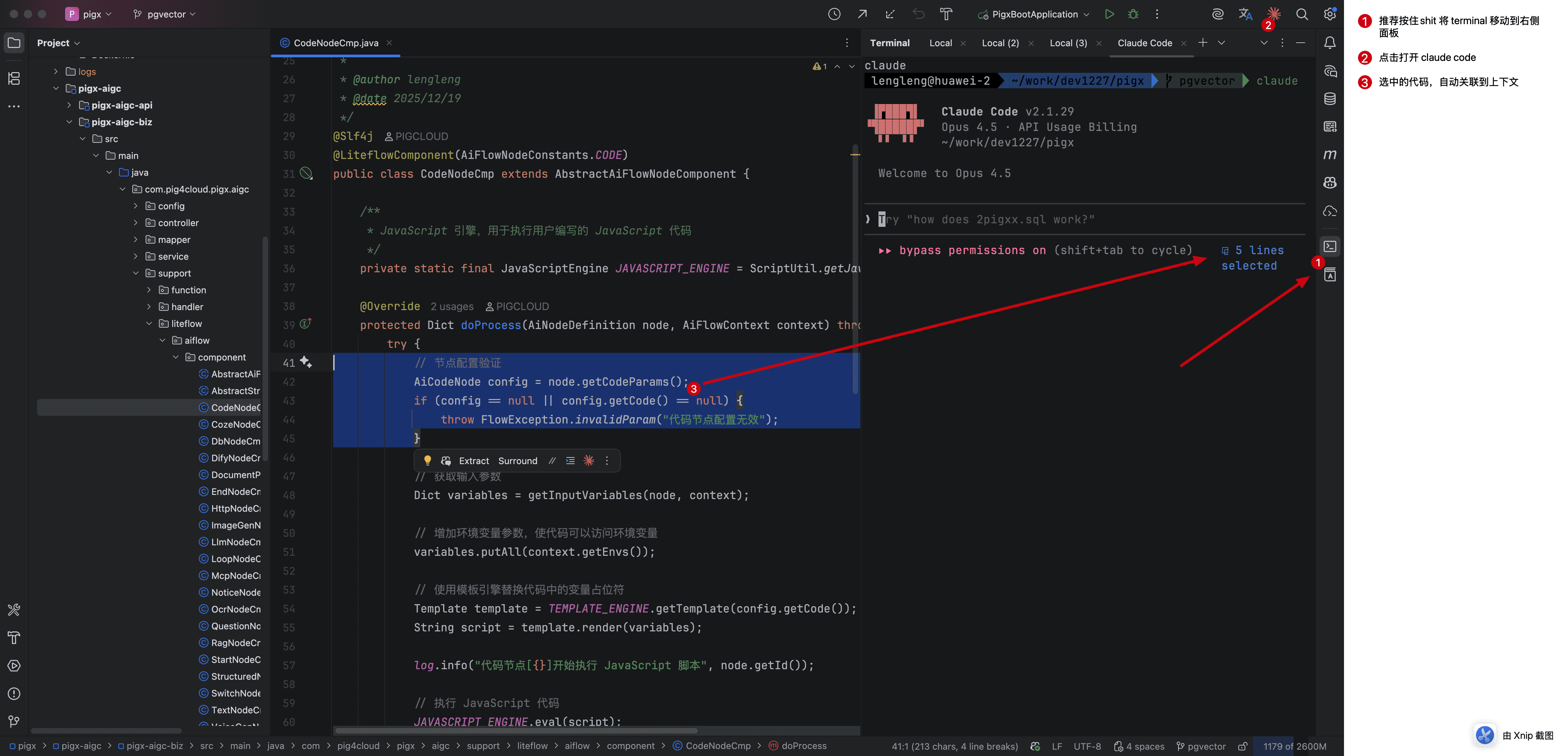Open the Database tool window icon
Image resolution: width=1568 pixels, height=756 pixels.
click(x=1330, y=99)
